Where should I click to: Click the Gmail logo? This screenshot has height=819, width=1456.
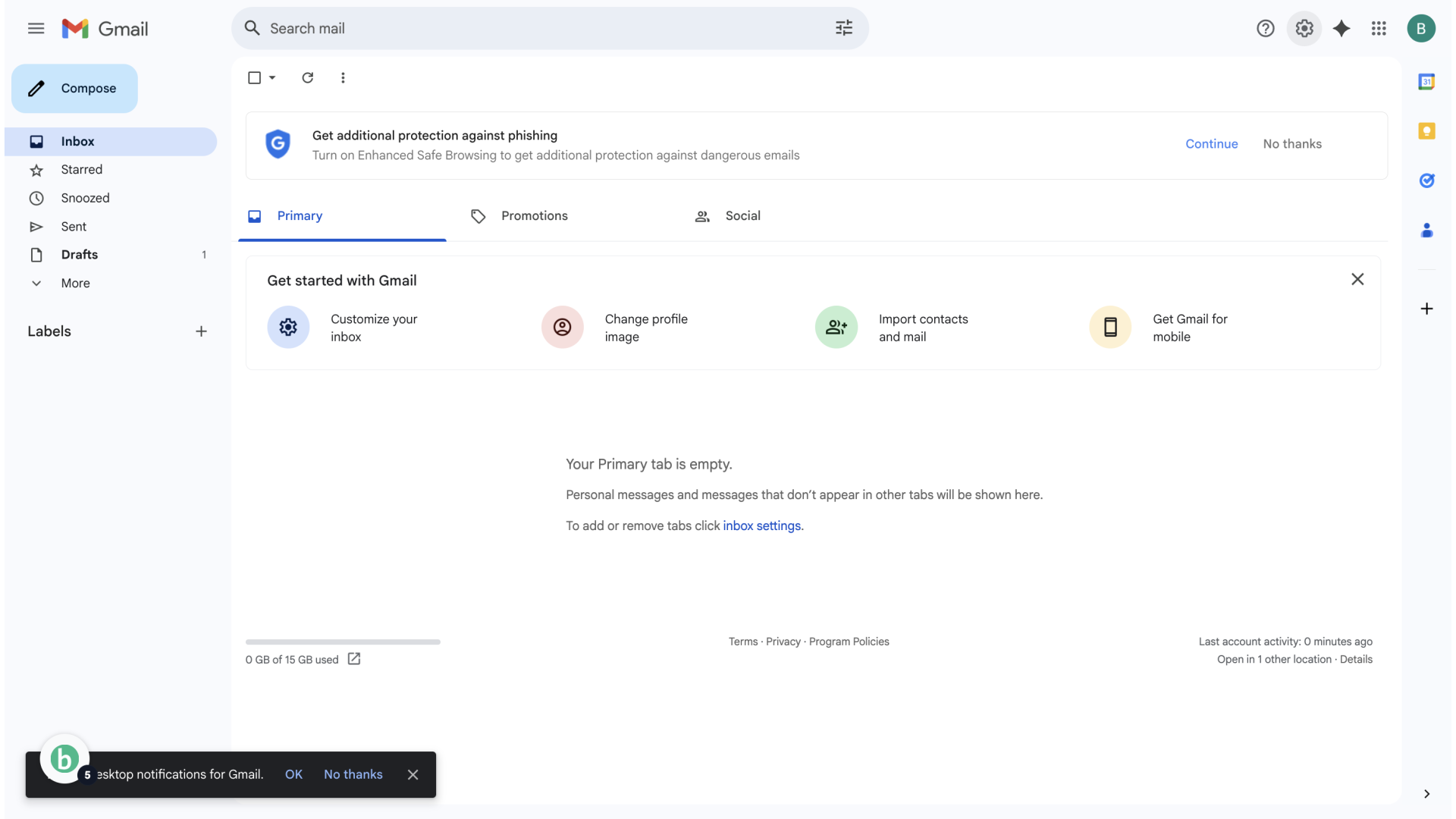(105, 29)
